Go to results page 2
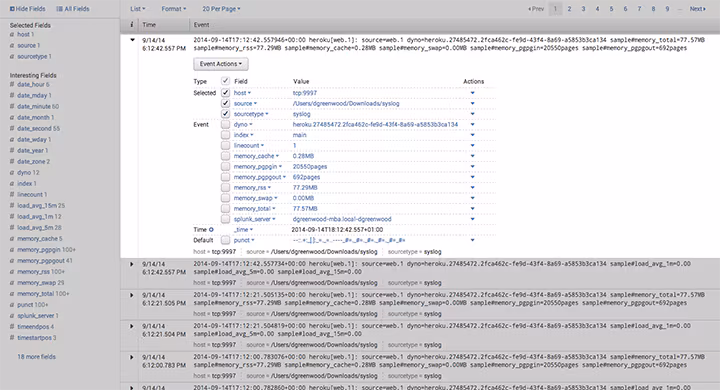 569,9
